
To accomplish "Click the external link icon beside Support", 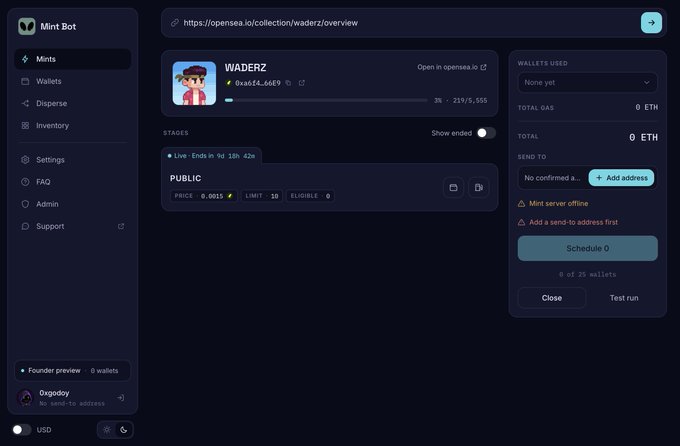I will point(121,226).
